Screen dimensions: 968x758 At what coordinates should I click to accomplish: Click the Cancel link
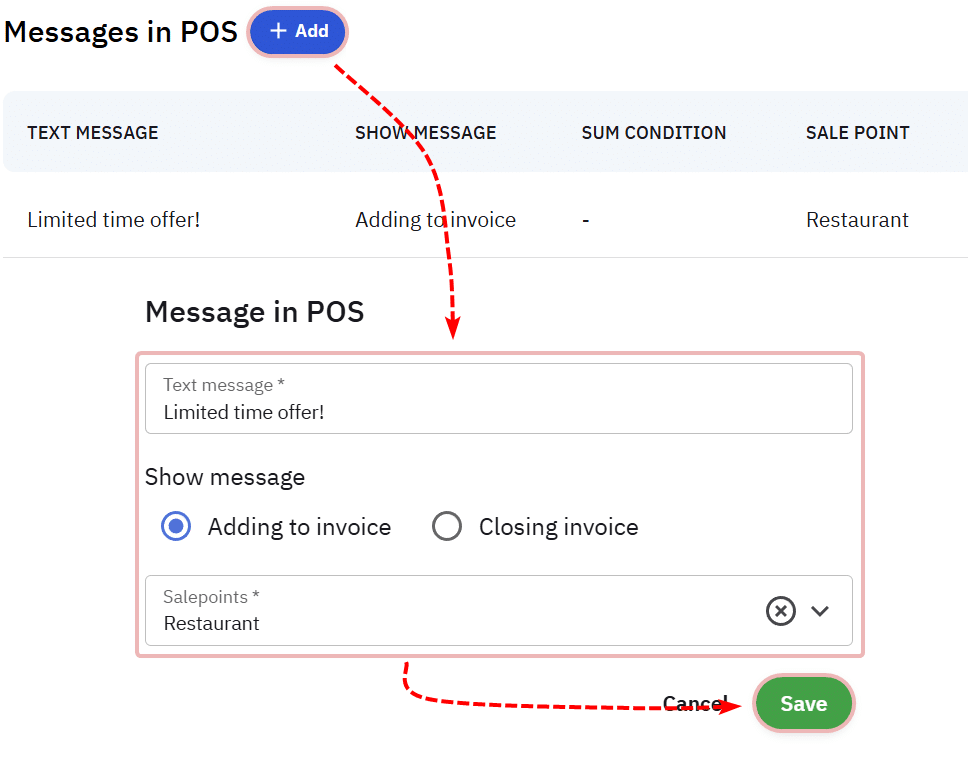695,704
